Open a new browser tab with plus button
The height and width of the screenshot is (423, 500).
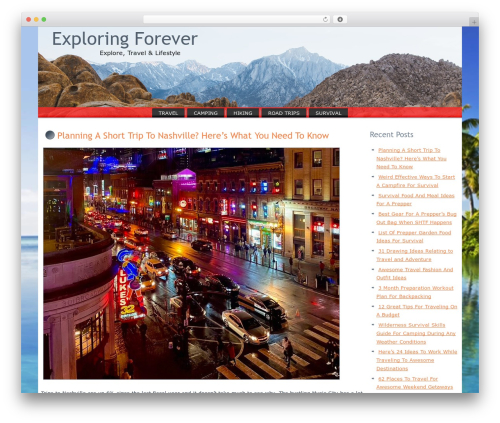[x=474, y=22]
